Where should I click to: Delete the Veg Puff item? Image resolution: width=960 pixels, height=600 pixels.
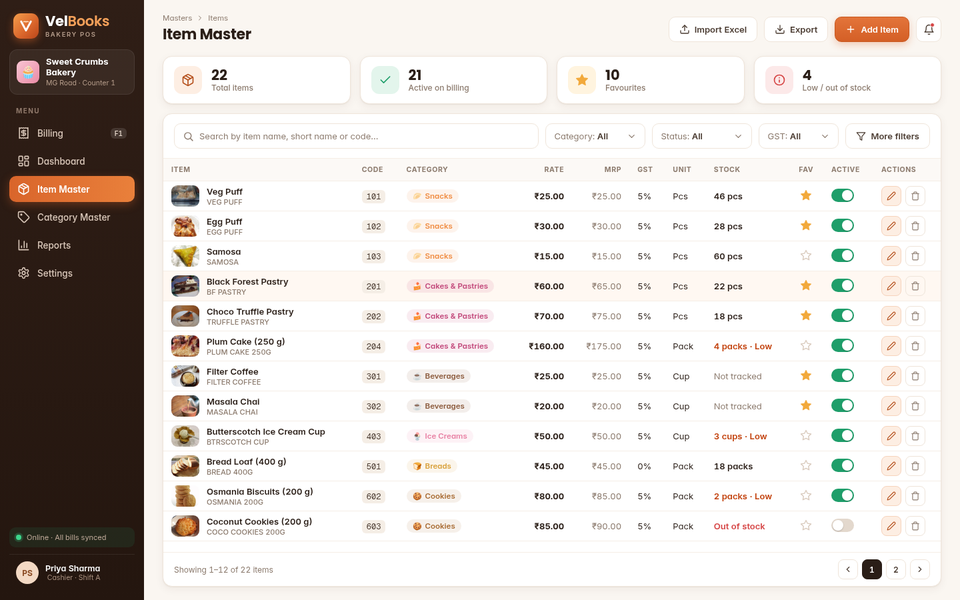[x=915, y=196]
